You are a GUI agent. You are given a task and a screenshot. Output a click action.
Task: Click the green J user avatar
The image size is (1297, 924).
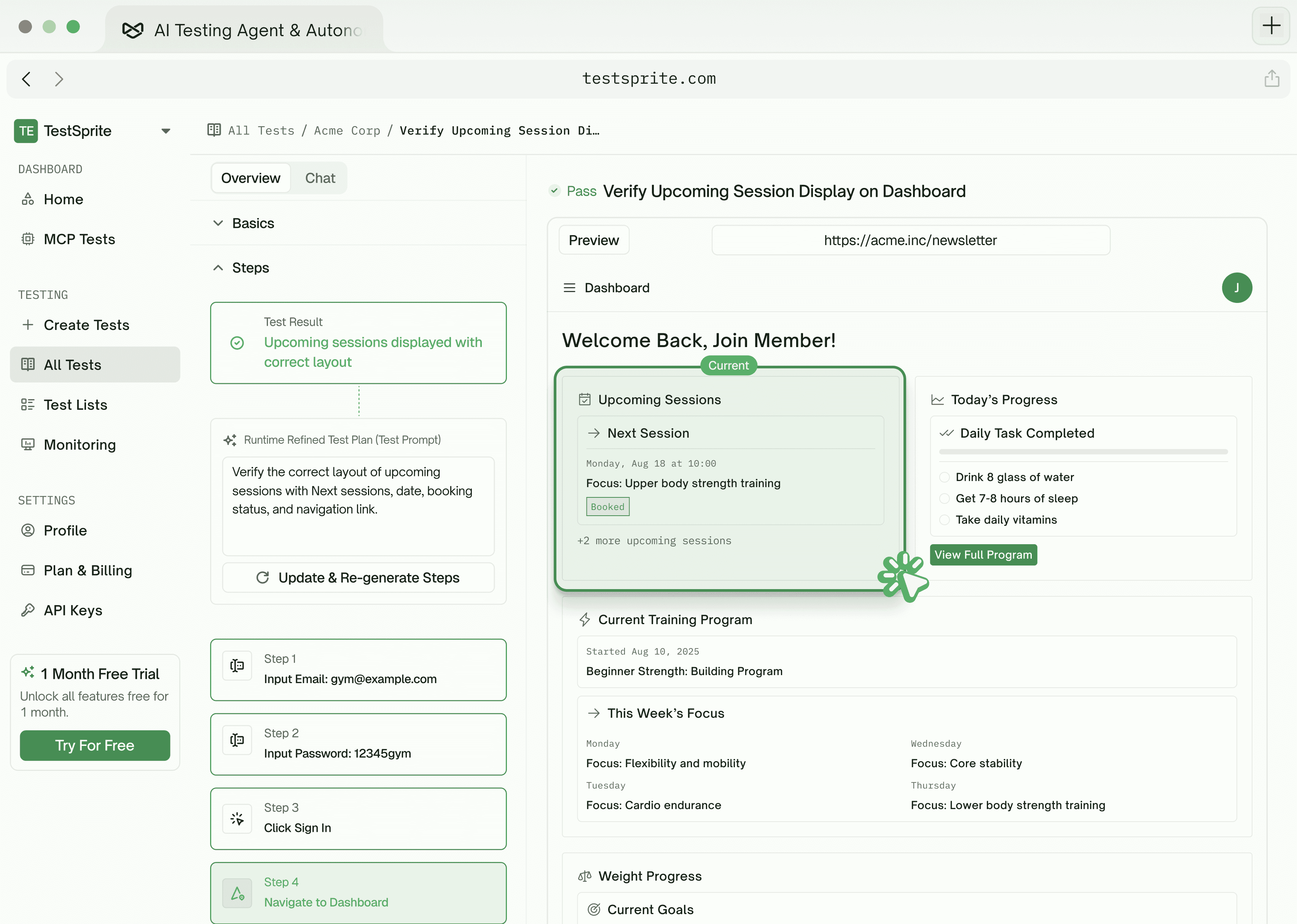point(1237,288)
